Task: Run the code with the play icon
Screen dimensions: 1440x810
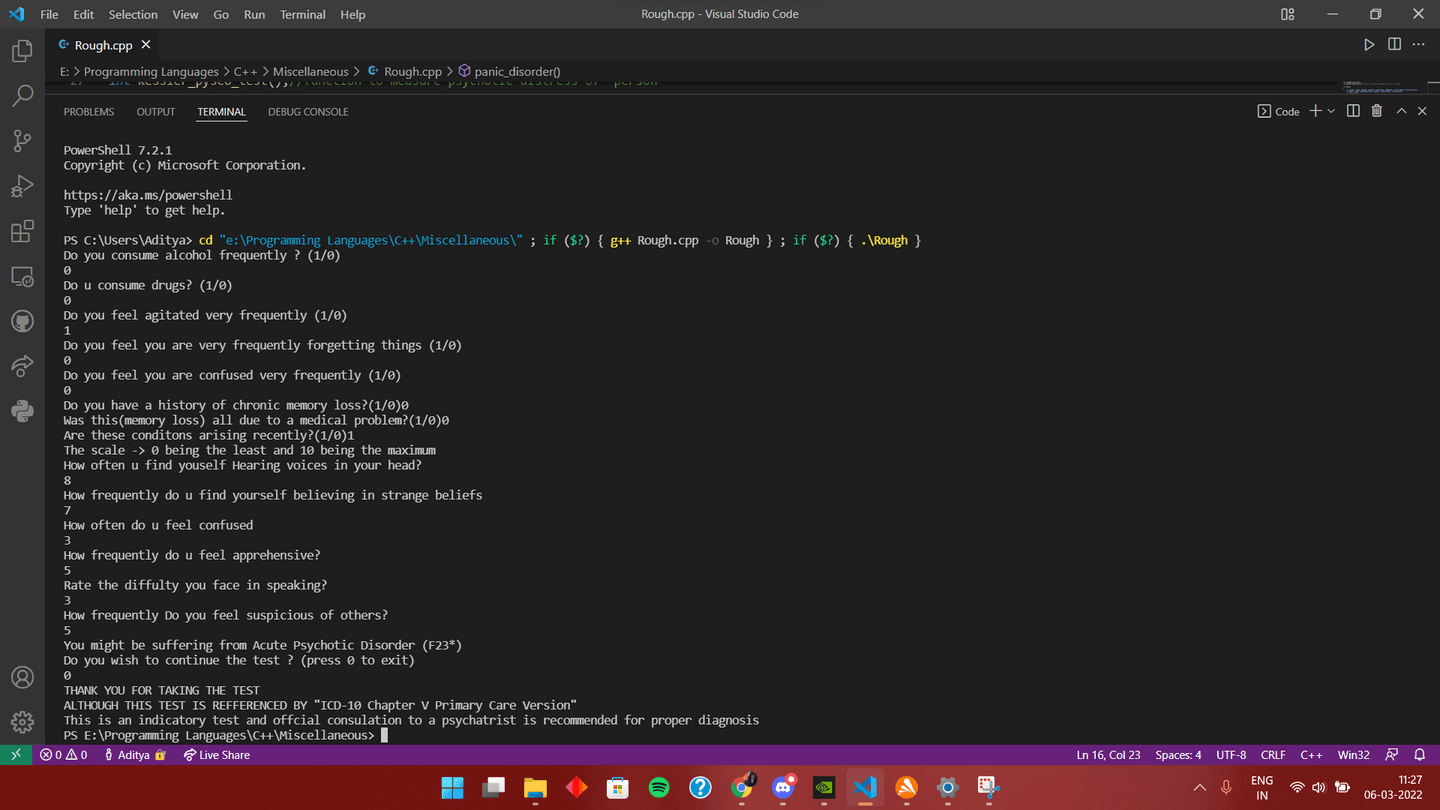Action: (1369, 45)
